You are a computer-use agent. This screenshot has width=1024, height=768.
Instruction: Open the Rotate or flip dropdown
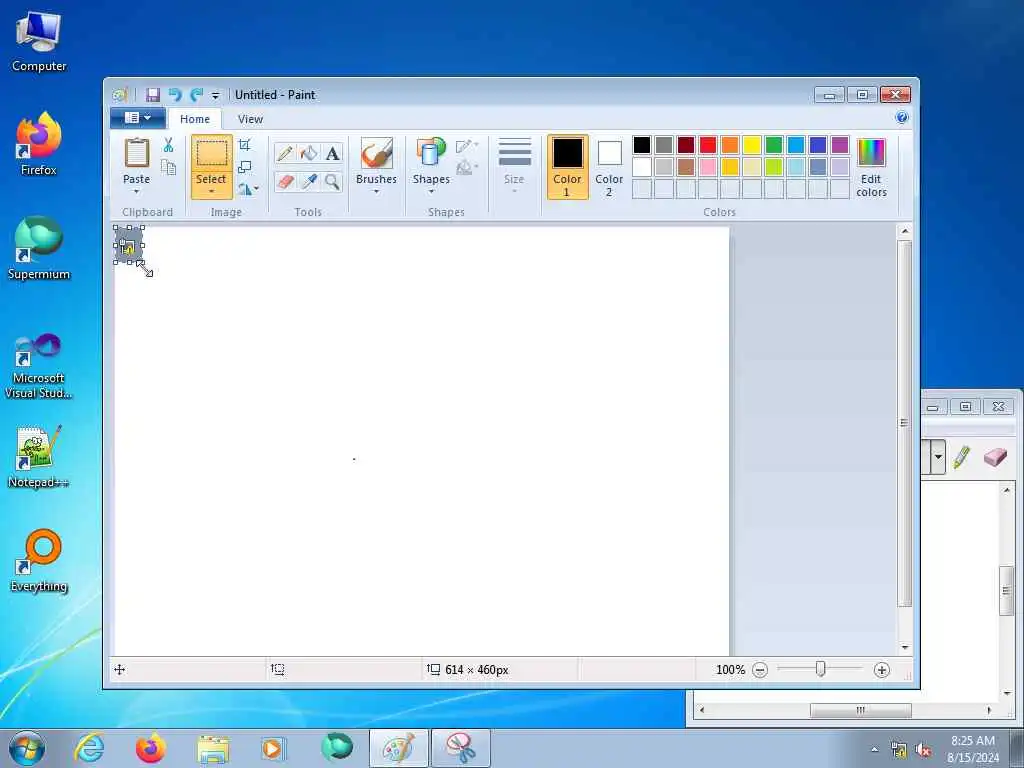(248, 189)
